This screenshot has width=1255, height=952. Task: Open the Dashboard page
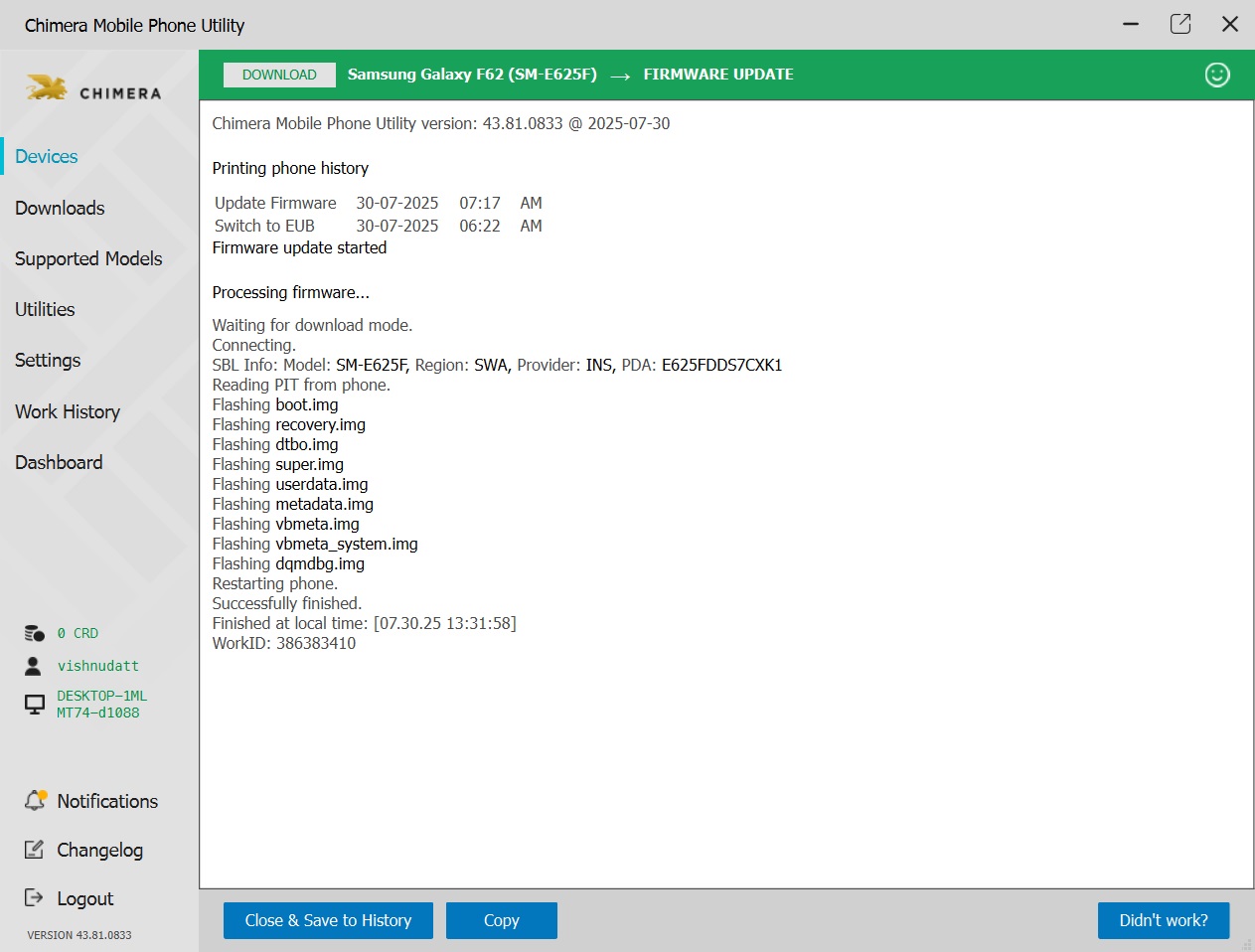(x=59, y=462)
